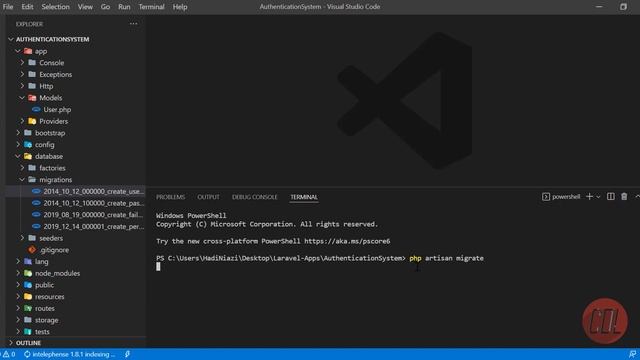This screenshot has width=640, height=360.
Task: Click the .gitignore git file icon
Action: click(x=32, y=250)
